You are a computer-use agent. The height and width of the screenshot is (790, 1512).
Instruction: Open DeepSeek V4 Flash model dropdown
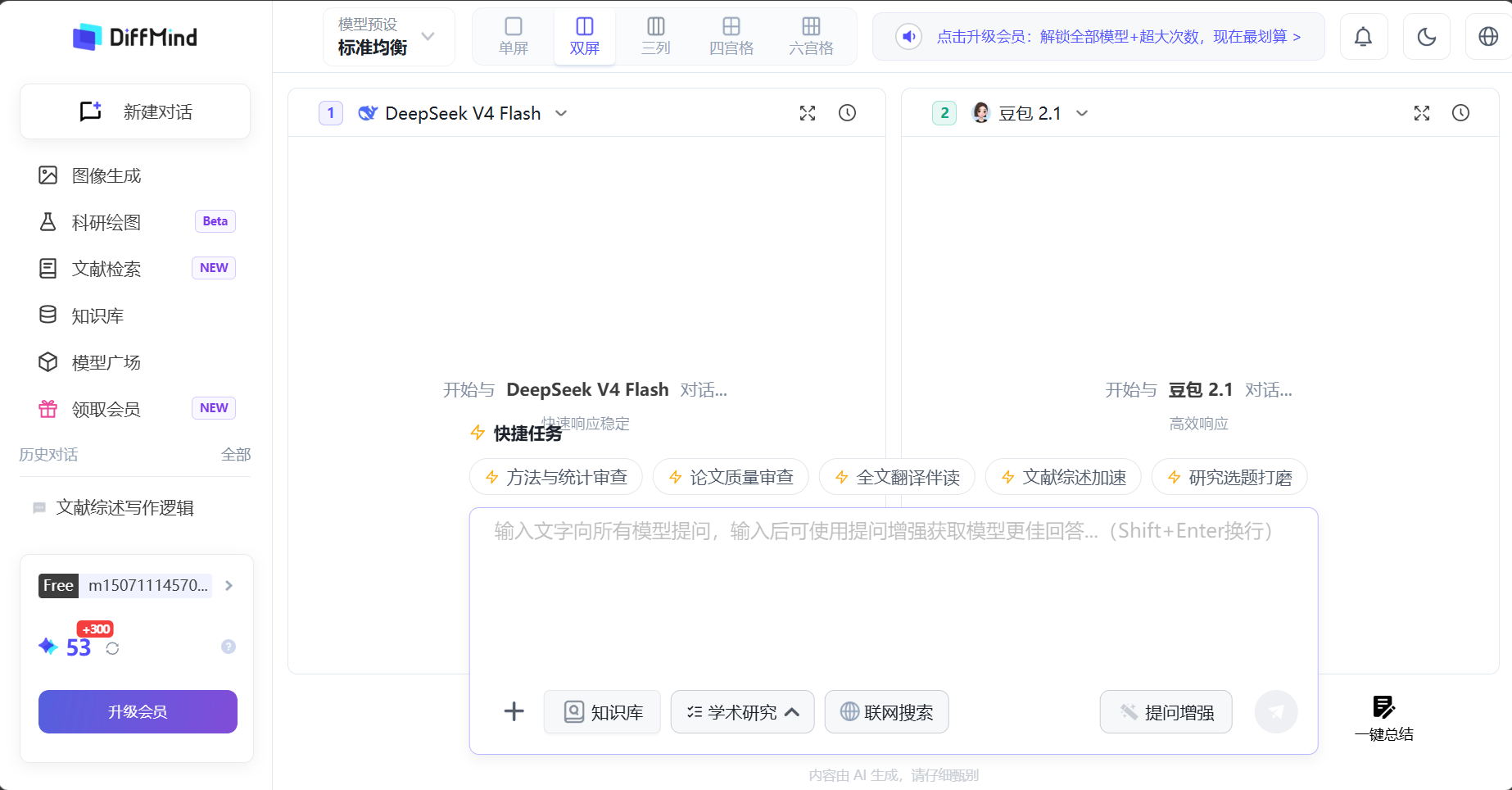(463, 113)
